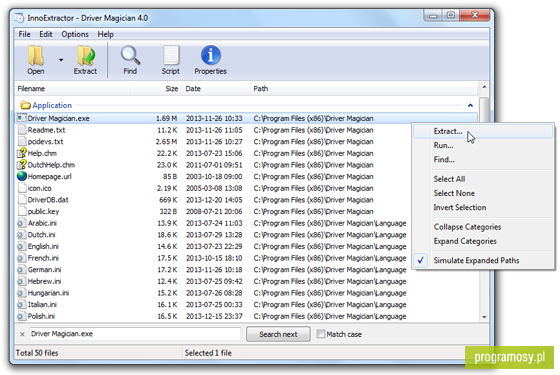Click the Selected 1 file status text
560x375 pixels.
tap(208, 353)
